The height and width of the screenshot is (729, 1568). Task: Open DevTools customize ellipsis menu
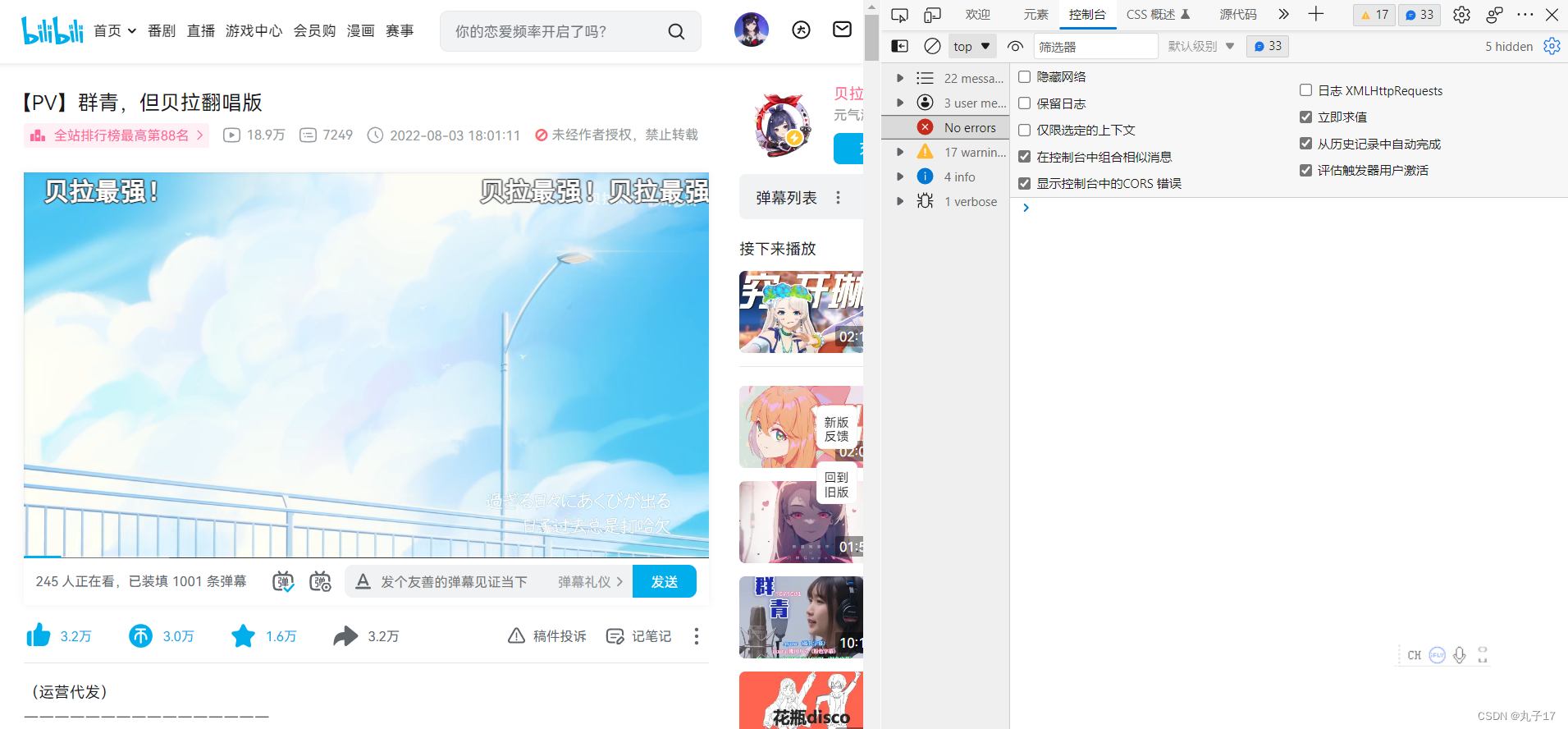coord(1525,14)
